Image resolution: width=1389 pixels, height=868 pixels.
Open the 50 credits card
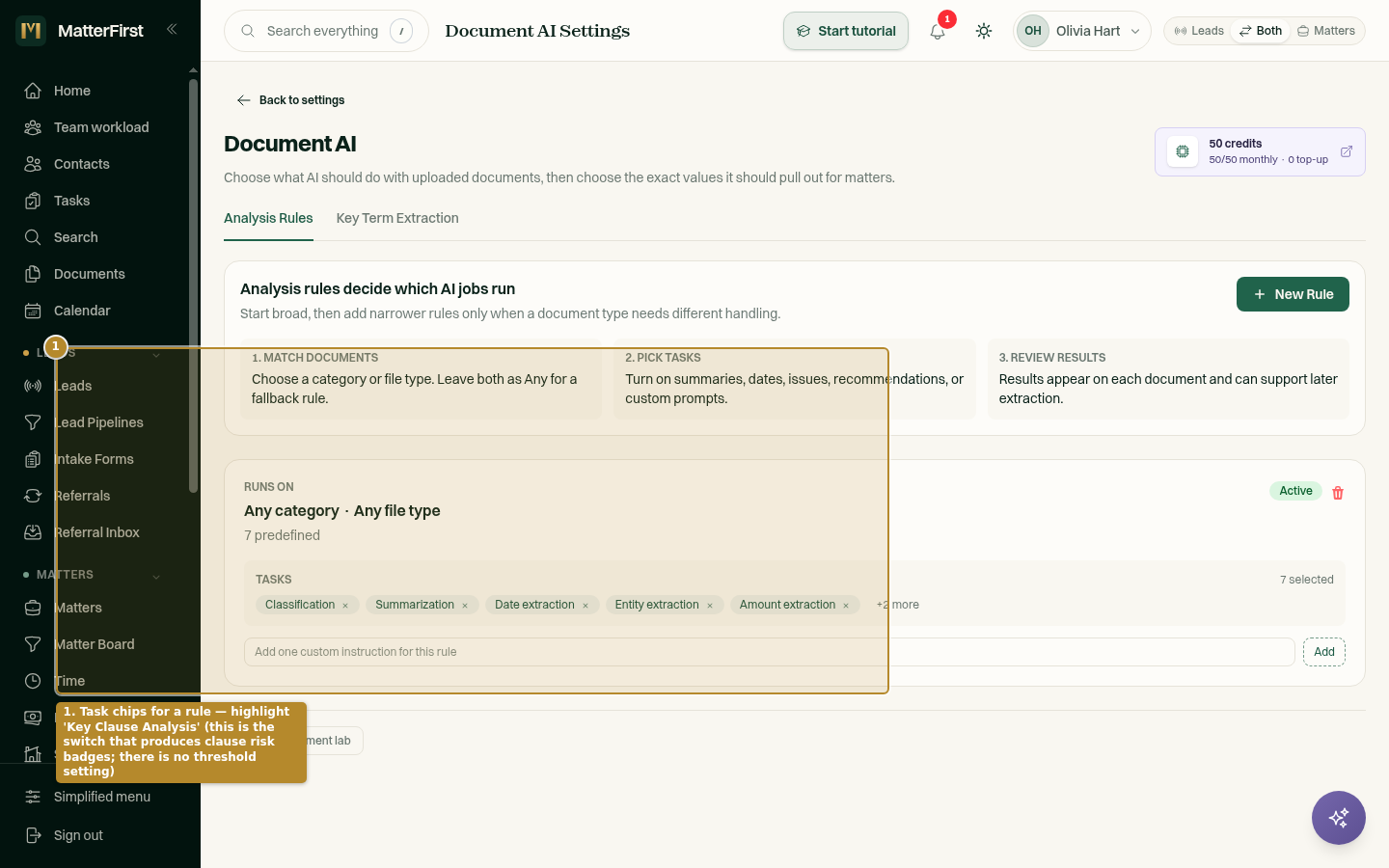coord(1260,151)
